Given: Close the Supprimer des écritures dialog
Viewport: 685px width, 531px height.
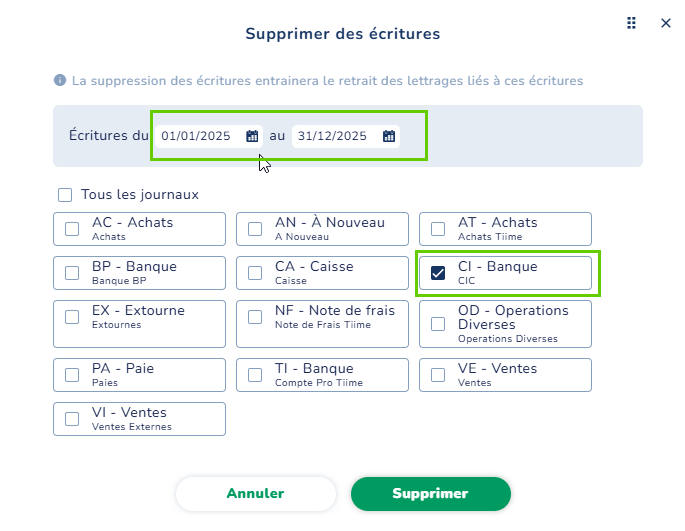Looking at the screenshot, I should pyautogui.click(x=666, y=23).
